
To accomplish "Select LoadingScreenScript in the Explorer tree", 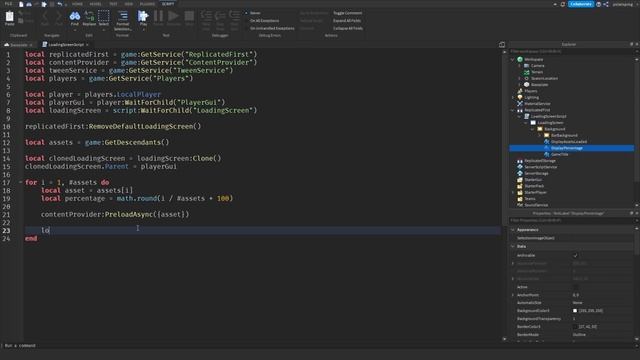I will pyautogui.click(x=548, y=116).
